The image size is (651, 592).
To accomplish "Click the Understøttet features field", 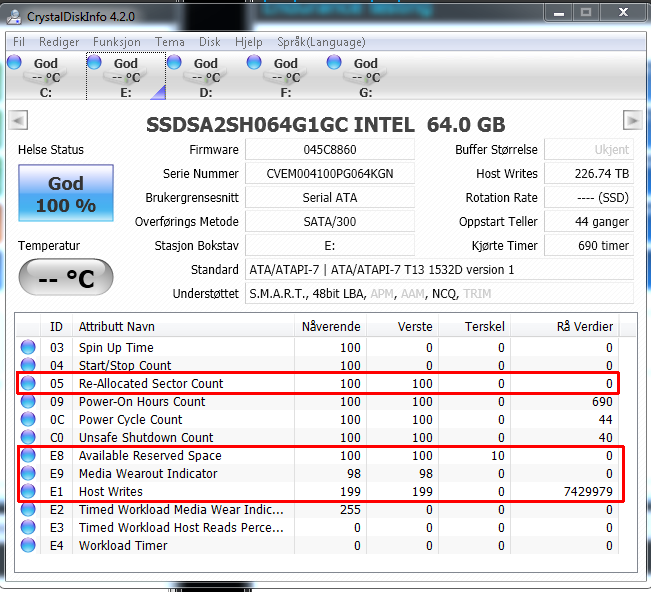I will click(x=439, y=294).
